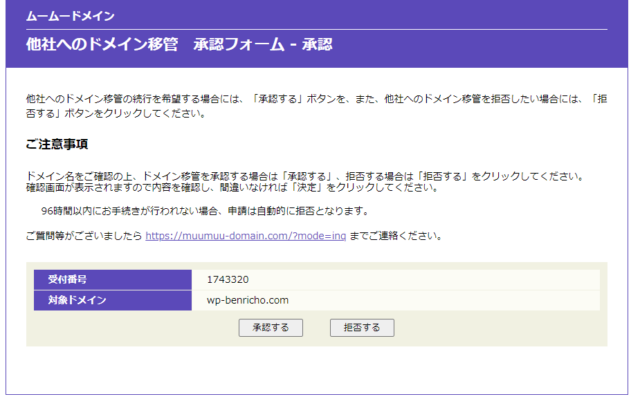This screenshot has width=640, height=408.
Task: Click the ご注意事項 heading
Action: pos(57,144)
